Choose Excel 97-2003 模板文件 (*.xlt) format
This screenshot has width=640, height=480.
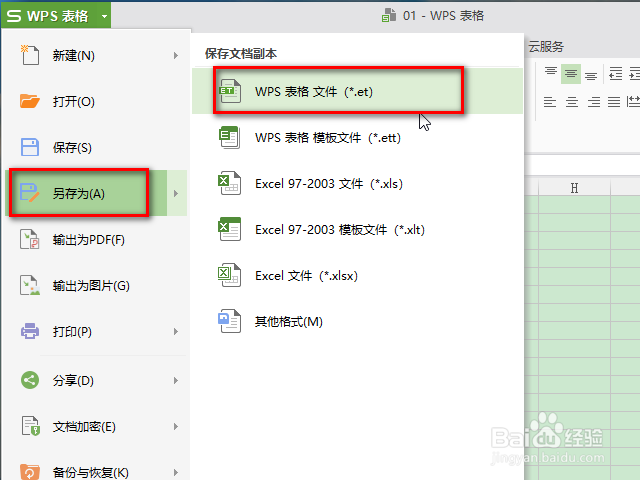click(357, 229)
